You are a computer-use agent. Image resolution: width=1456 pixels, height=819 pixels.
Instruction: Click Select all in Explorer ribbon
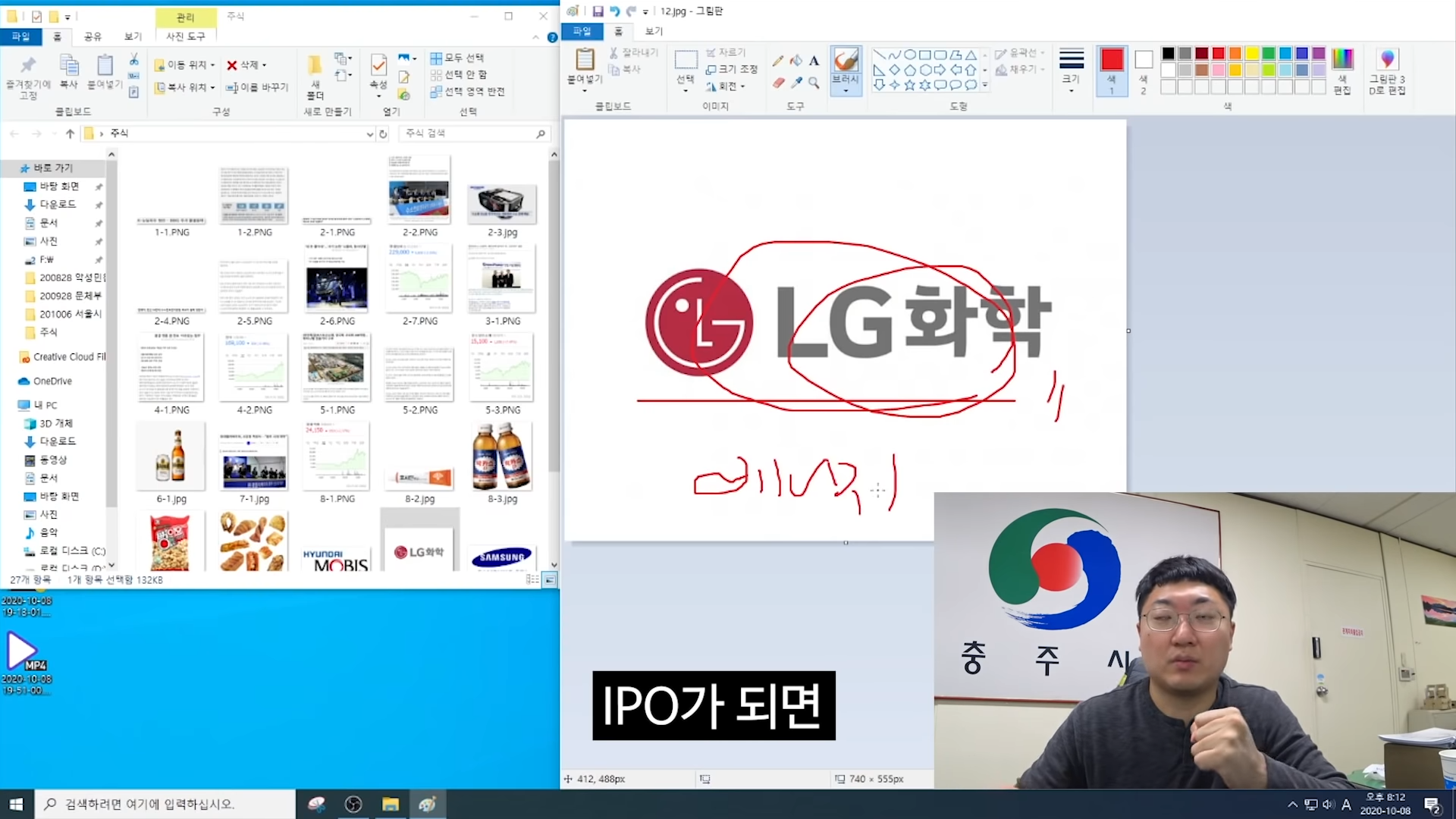457,58
